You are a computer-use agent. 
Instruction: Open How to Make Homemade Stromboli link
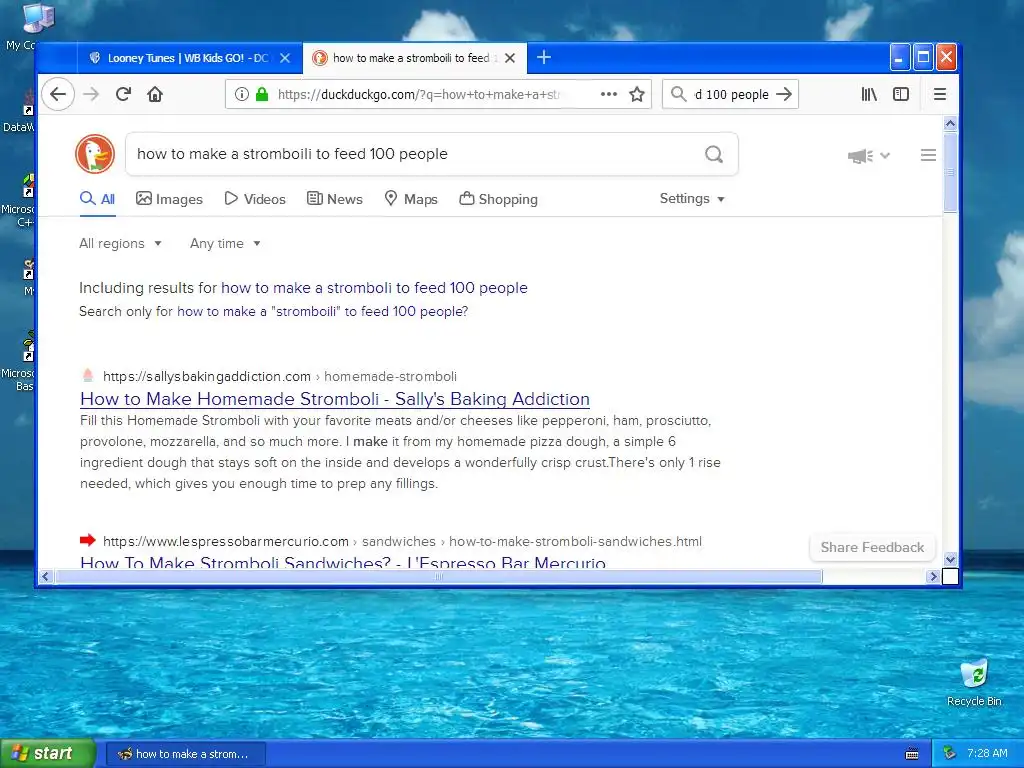pos(334,399)
